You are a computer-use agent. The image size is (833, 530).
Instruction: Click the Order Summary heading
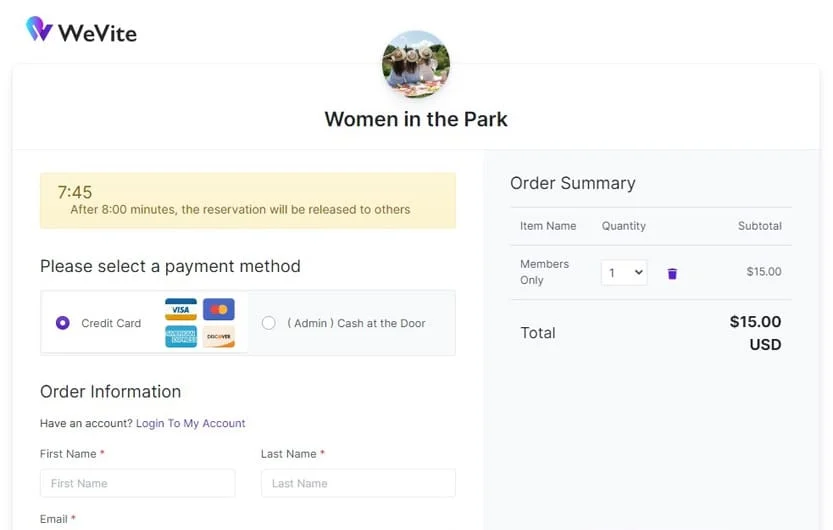coord(573,183)
